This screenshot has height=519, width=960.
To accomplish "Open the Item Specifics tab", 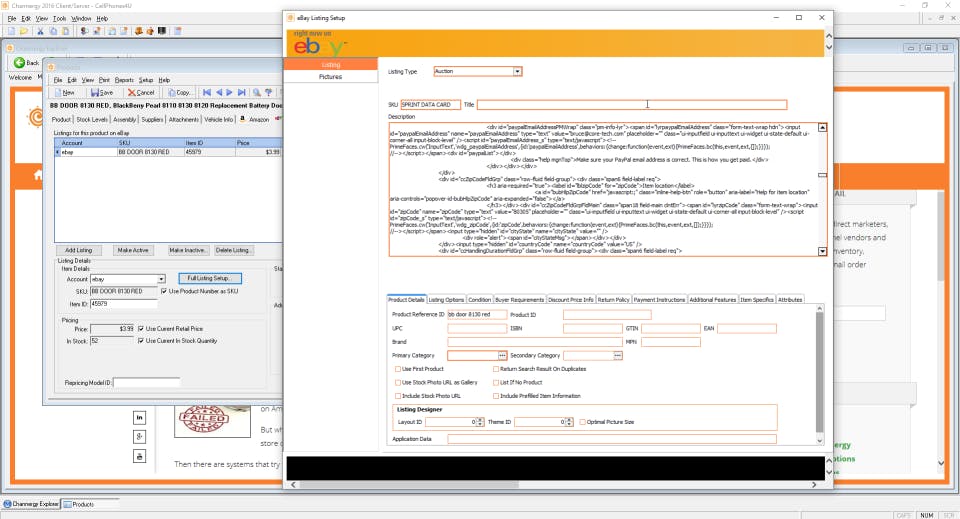I will click(x=757, y=300).
